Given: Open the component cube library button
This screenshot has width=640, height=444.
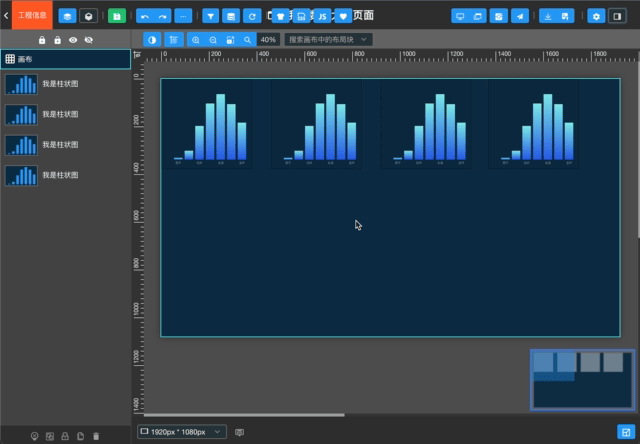Looking at the screenshot, I should click(88, 16).
